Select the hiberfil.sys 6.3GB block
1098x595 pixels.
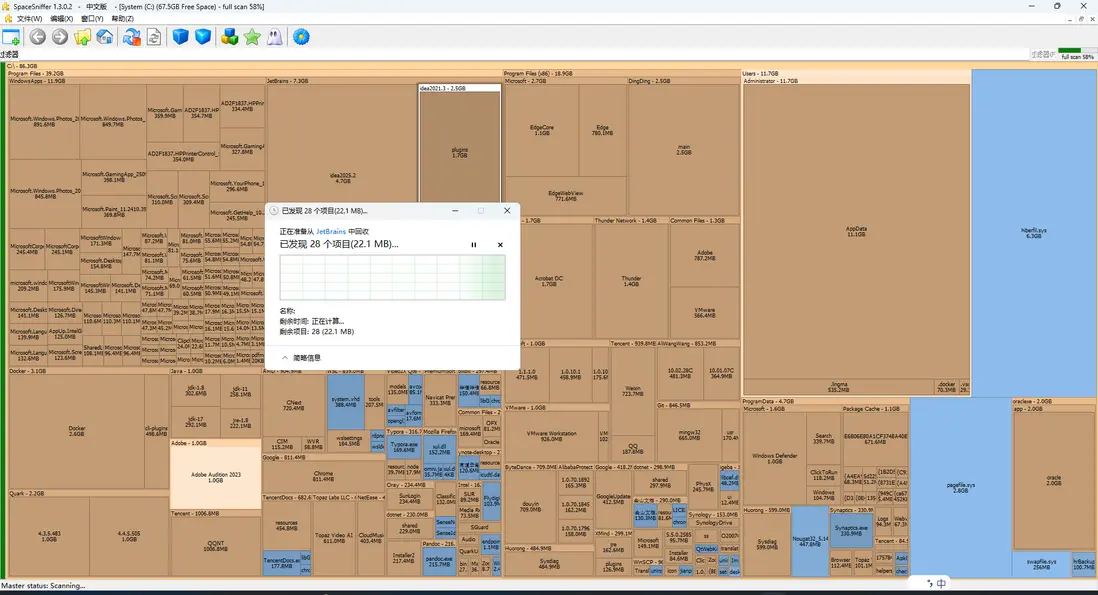pyautogui.click(x=1033, y=233)
